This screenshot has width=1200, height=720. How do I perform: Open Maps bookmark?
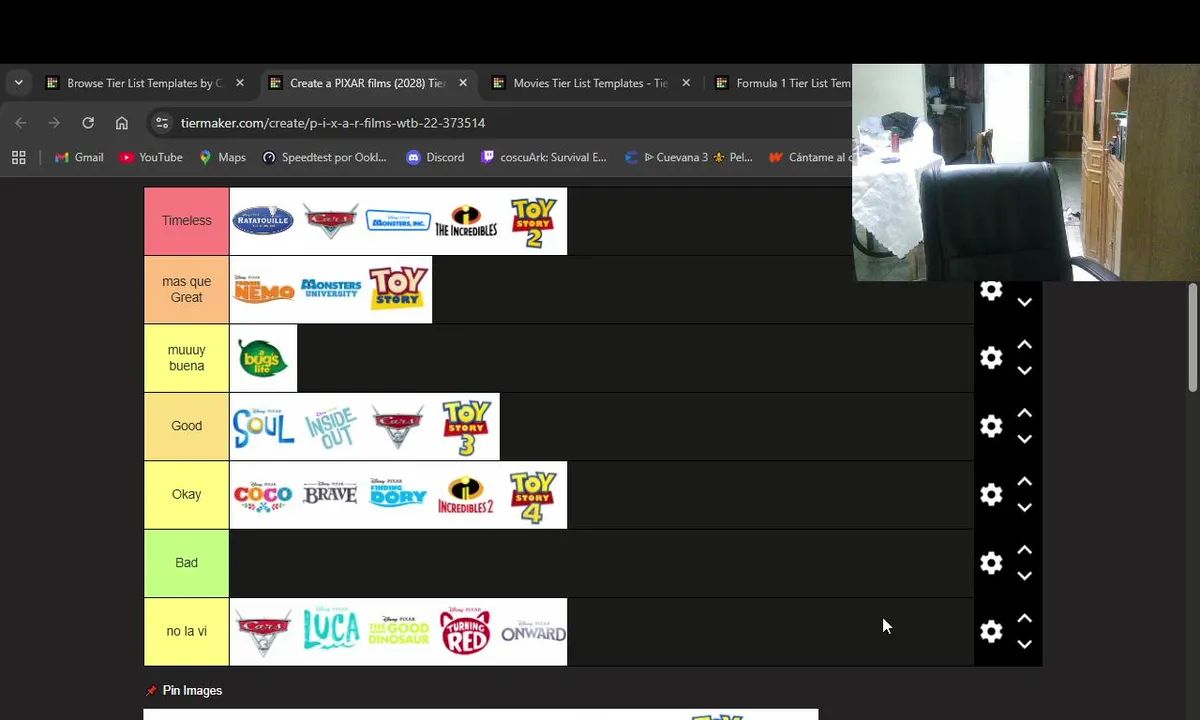222,157
